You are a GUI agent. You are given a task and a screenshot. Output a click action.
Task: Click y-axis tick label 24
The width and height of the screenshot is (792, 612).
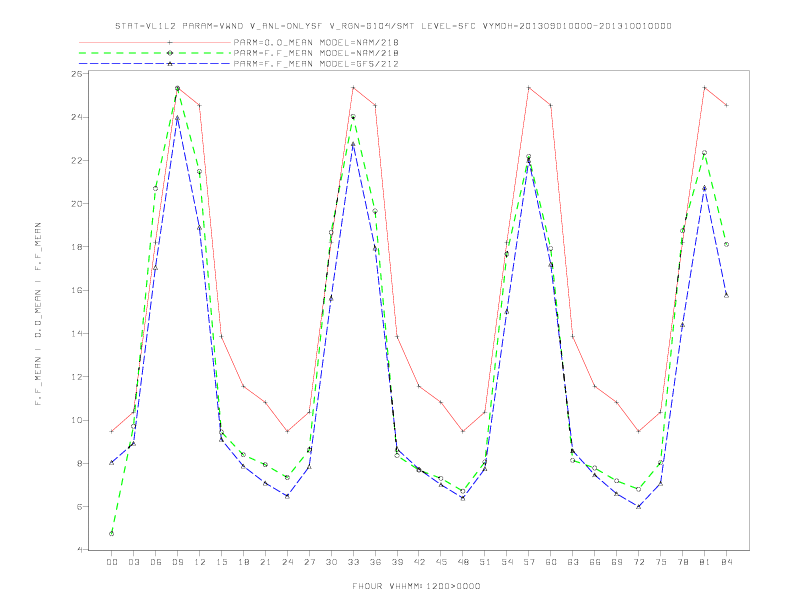click(77, 117)
